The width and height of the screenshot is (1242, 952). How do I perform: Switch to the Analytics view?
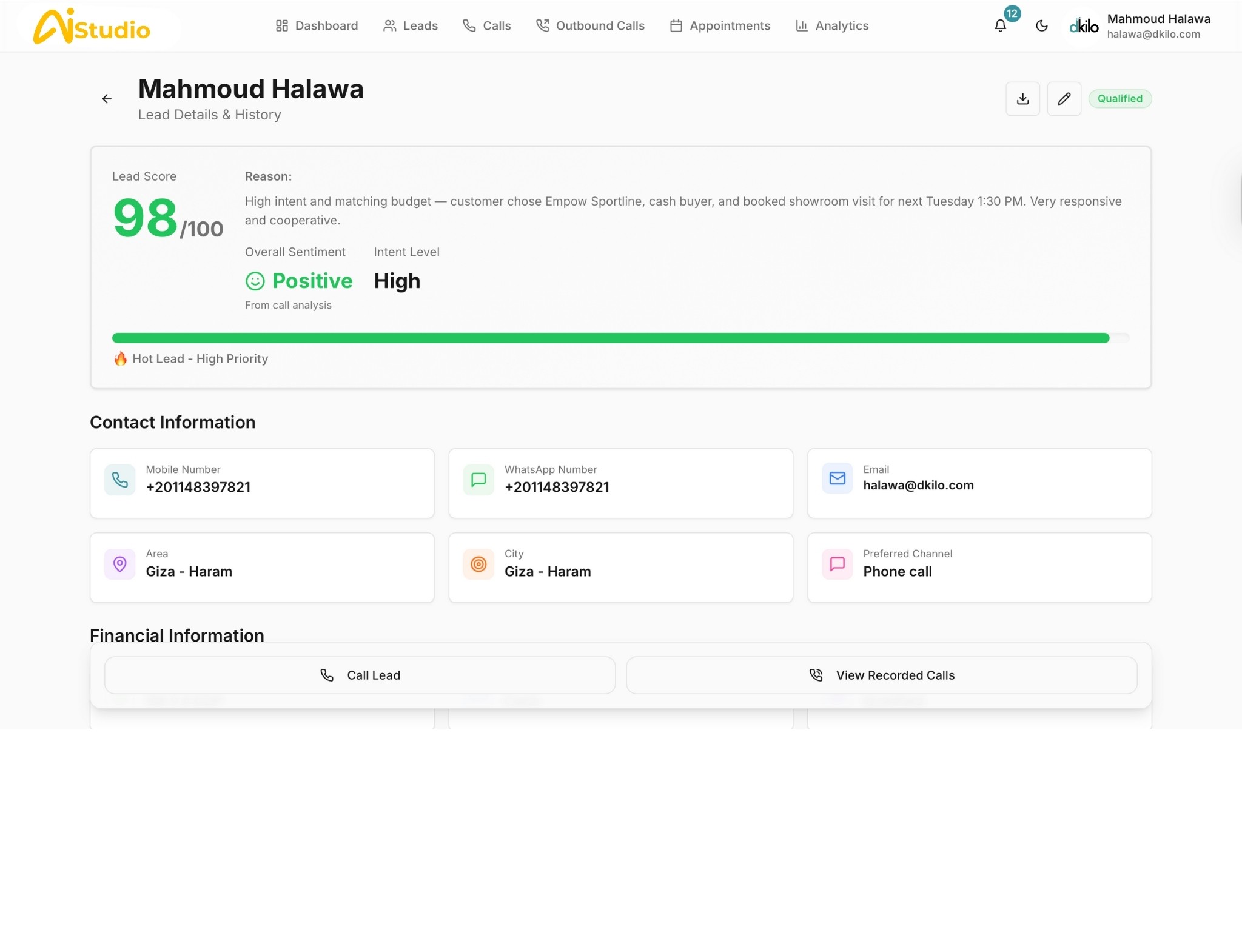pyautogui.click(x=832, y=26)
